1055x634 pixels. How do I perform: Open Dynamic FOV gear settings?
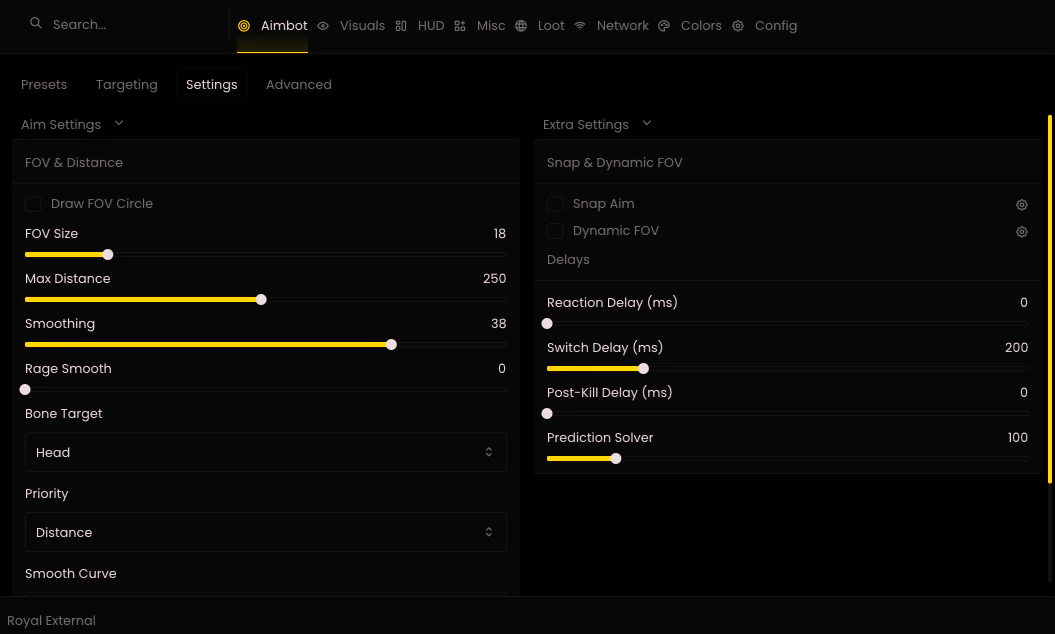click(1021, 232)
